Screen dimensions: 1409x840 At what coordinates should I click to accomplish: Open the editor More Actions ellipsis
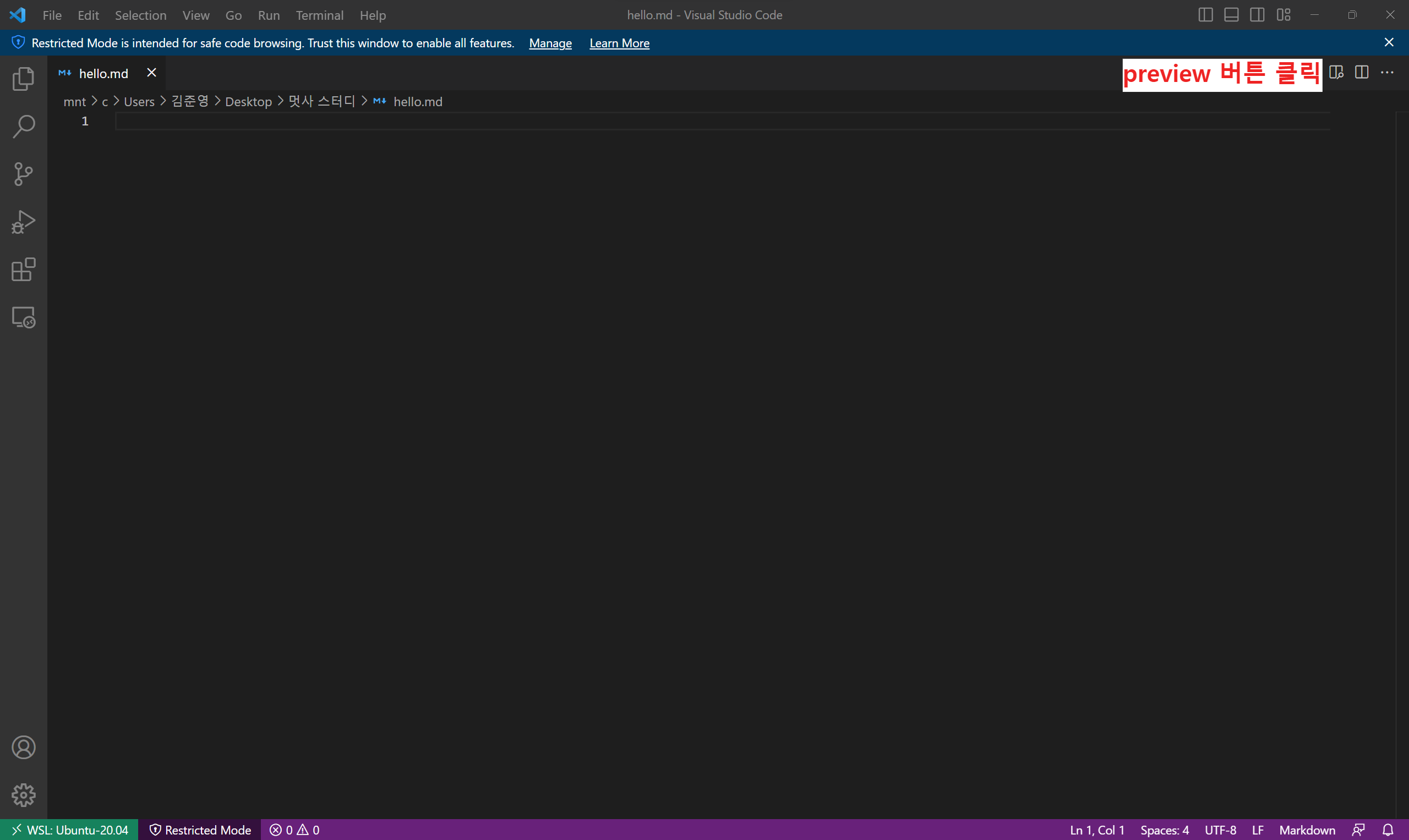click(x=1387, y=73)
